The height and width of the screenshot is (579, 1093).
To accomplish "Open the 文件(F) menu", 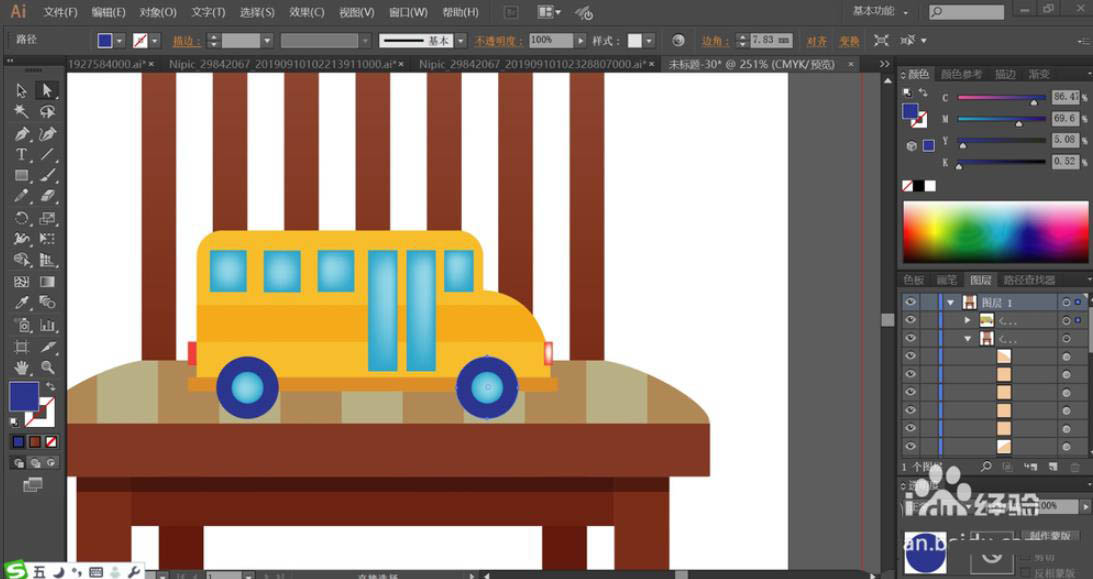I will (x=61, y=13).
